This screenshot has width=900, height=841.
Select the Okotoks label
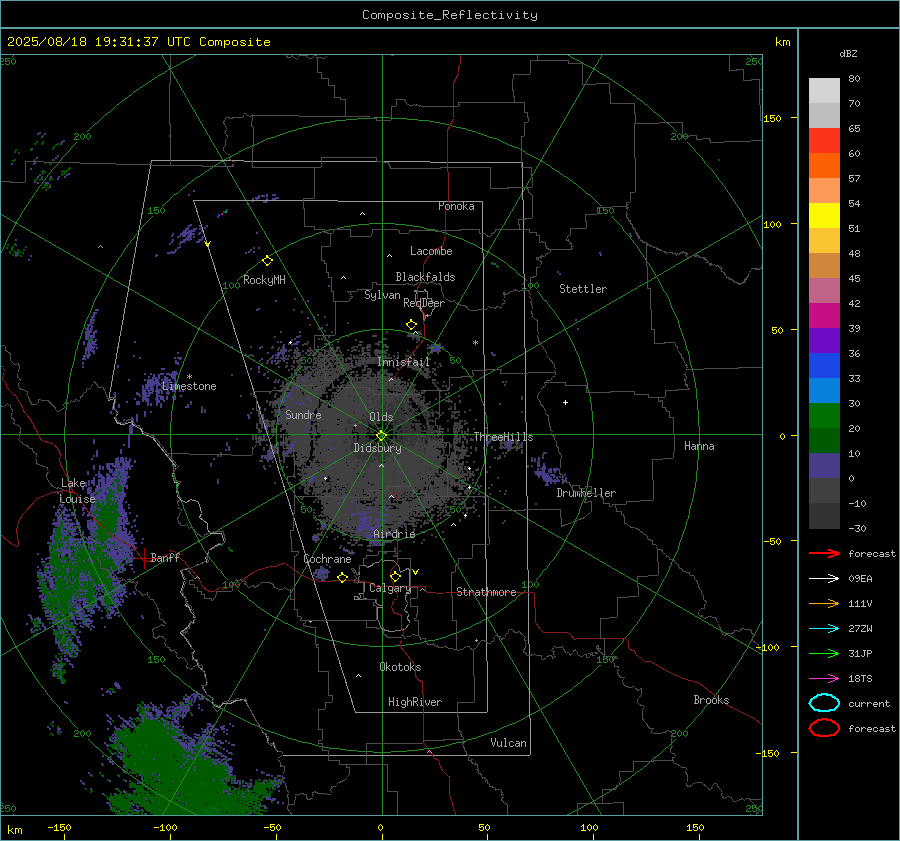tap(400, 667)
